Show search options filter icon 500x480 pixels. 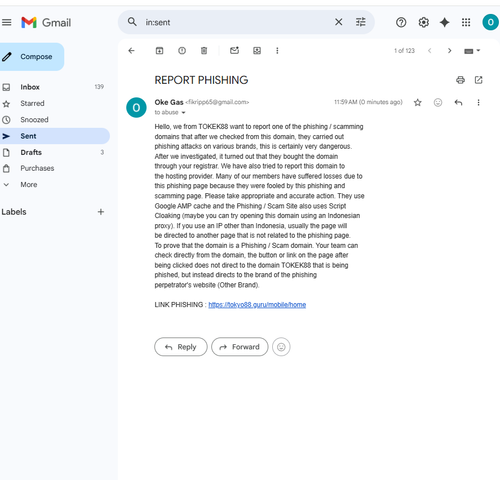tap(360, 22)
